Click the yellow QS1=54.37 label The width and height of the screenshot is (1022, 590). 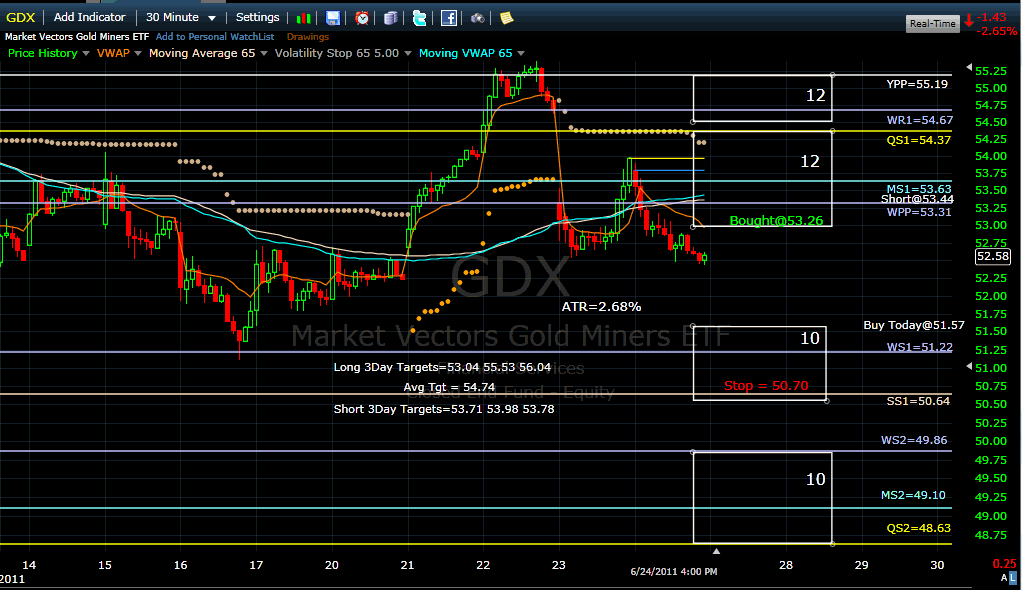pyautogui.click(x=918, y=140)
